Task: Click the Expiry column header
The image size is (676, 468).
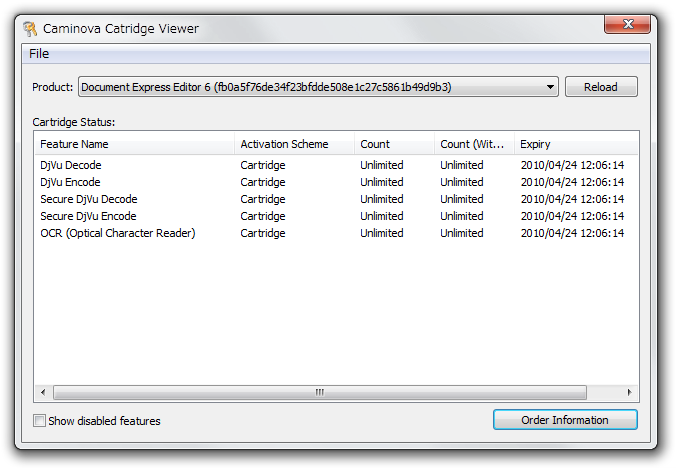Action: click(576, 144)
